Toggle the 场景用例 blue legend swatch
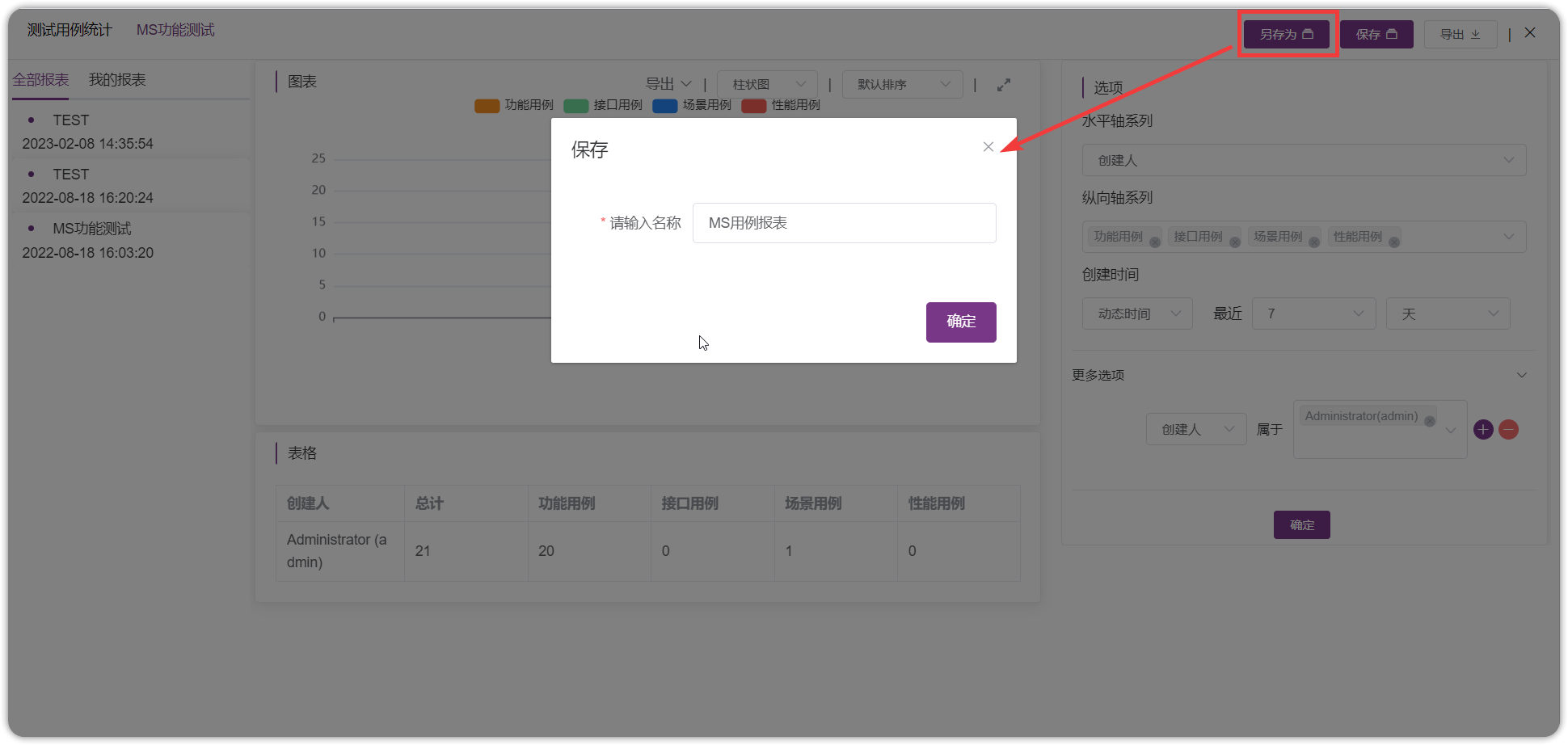The width and height of the screenshot is (1568, 745). (664, 106)
